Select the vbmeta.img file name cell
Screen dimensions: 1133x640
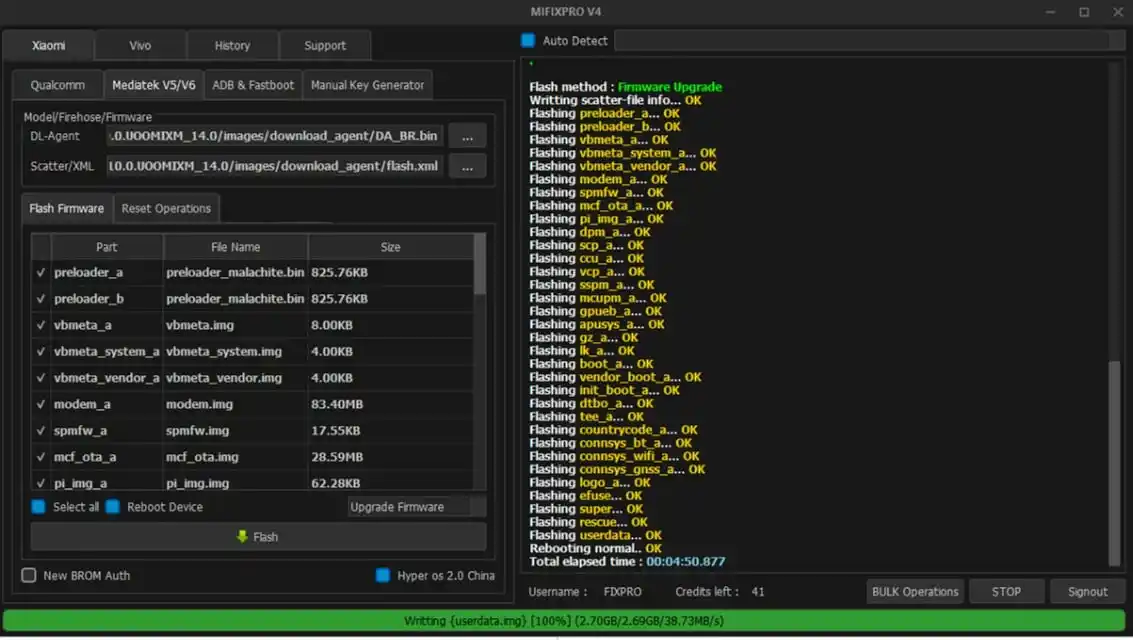[235, 325]
